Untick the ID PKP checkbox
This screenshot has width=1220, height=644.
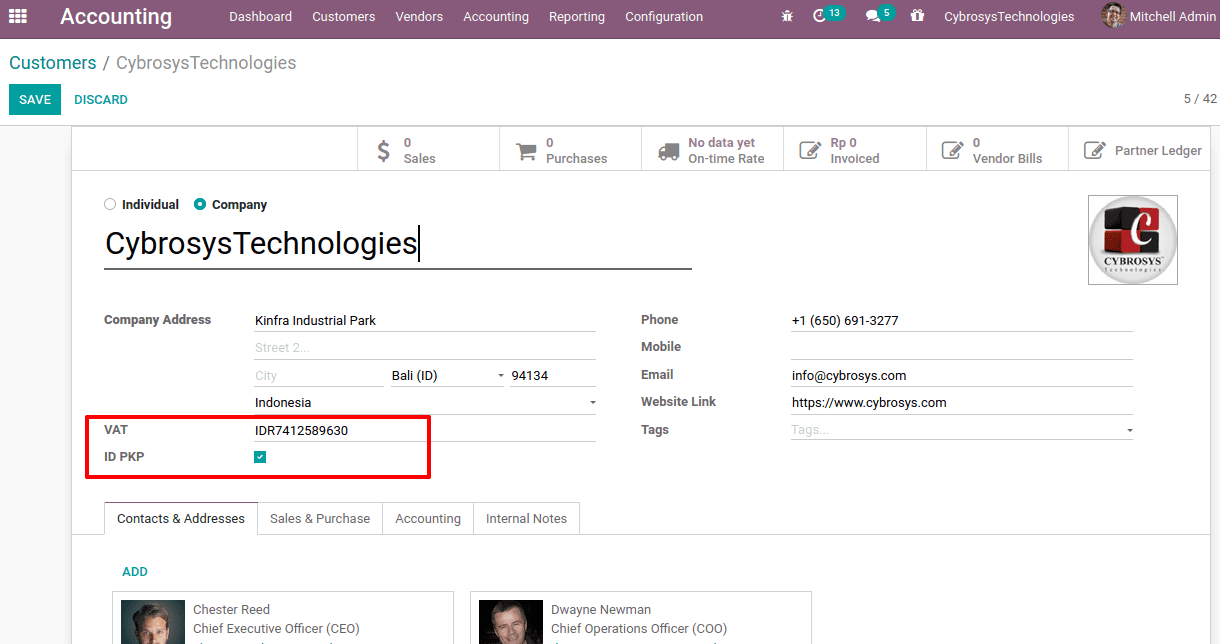pos(260,457)
